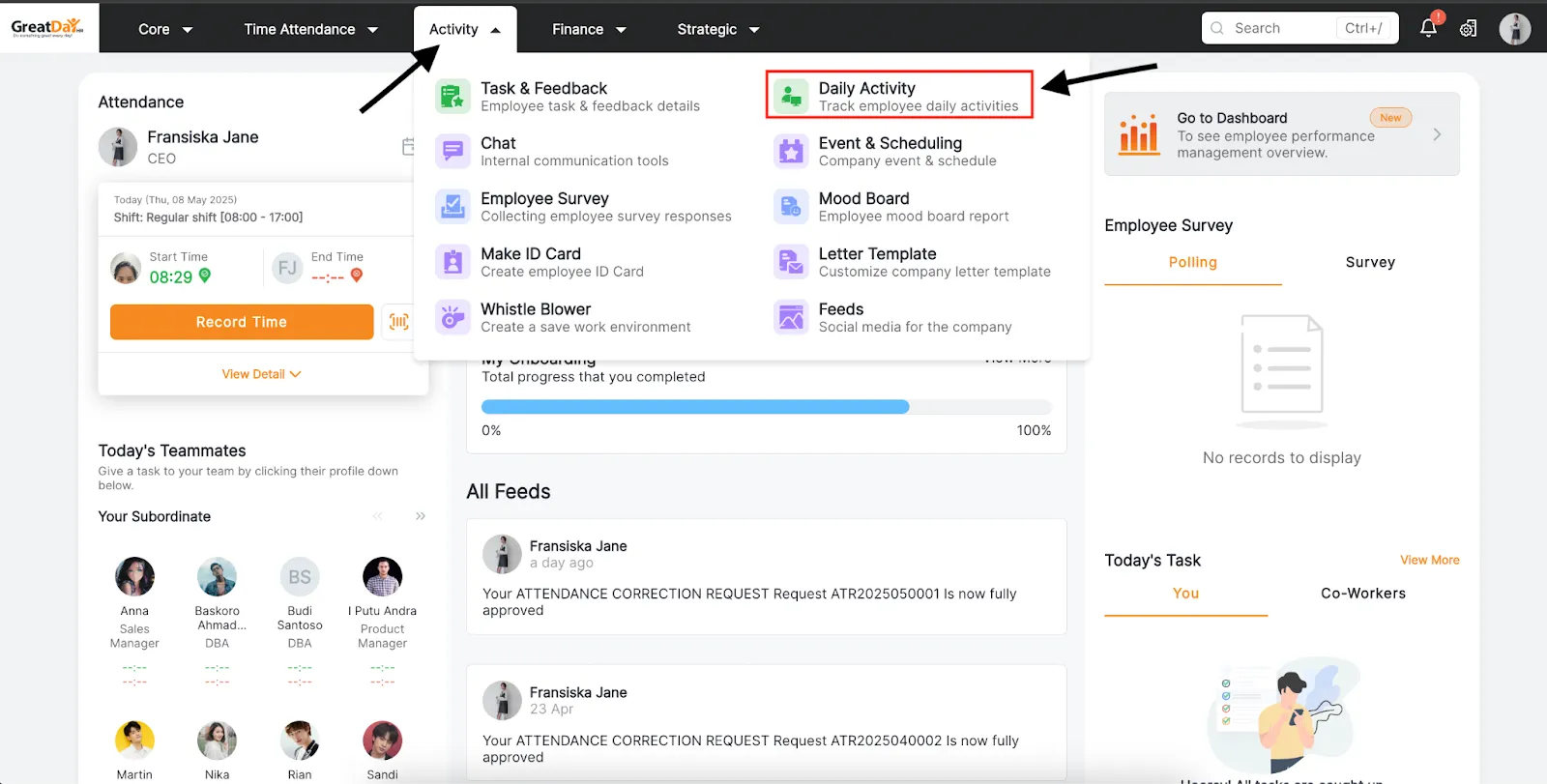This screenshot has height=784, width=1547.
Task: Switch to Co-Workers tab in Today's Task
Action: point(1362,594)
